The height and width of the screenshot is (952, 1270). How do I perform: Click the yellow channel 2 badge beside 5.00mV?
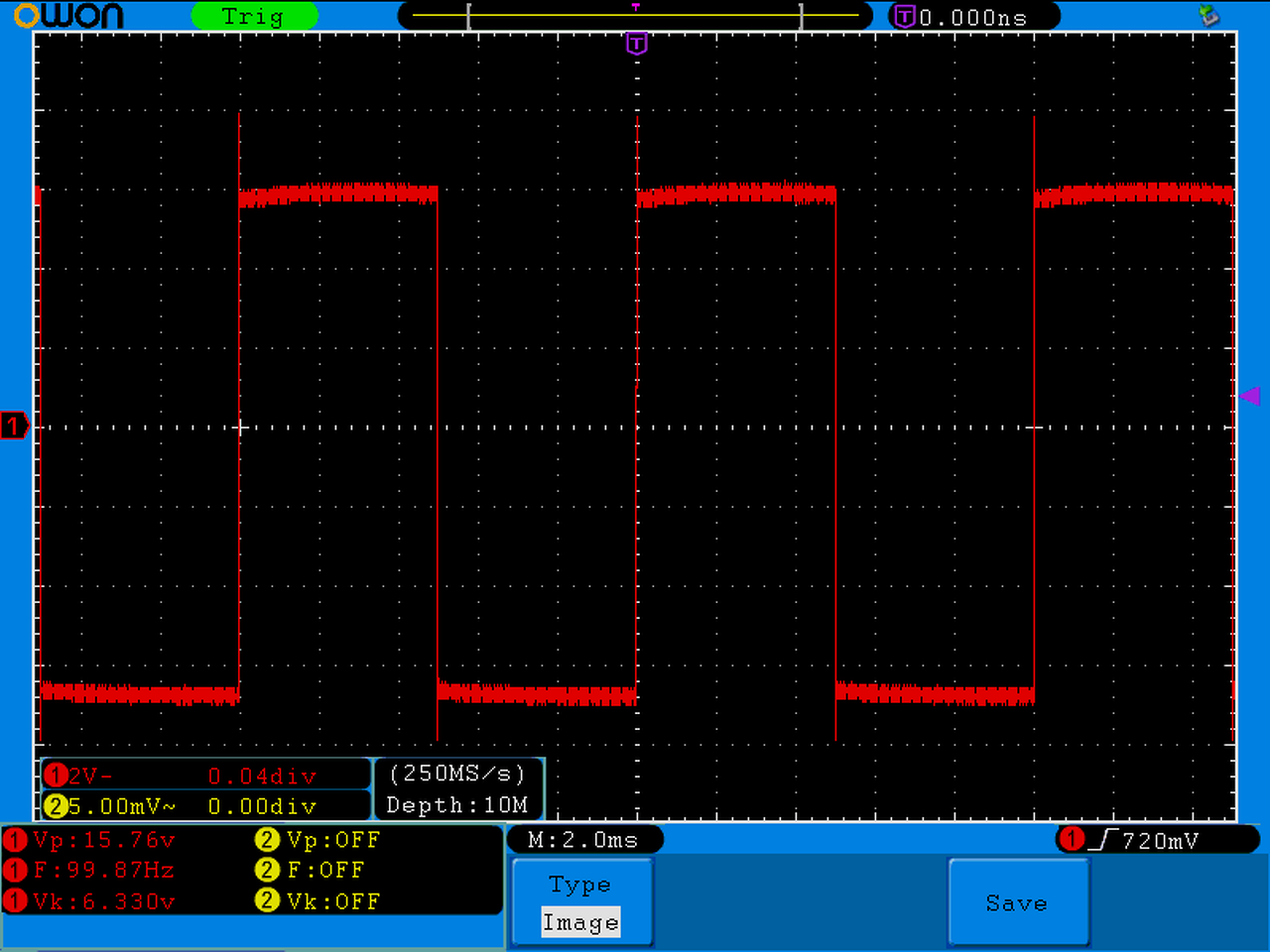(56, 806)
